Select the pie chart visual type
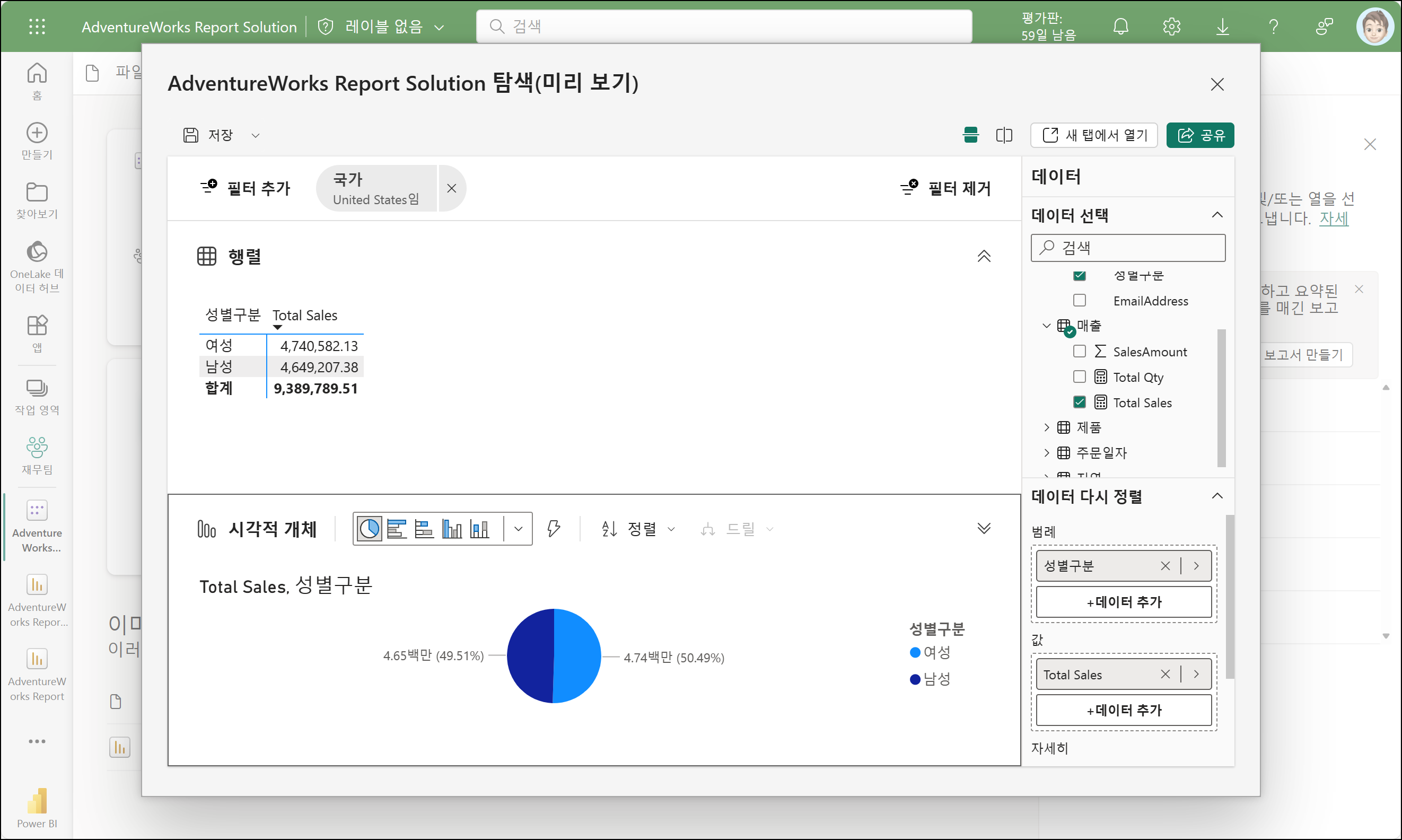This screenshot has width=1402, height=840. pos(369,529)
